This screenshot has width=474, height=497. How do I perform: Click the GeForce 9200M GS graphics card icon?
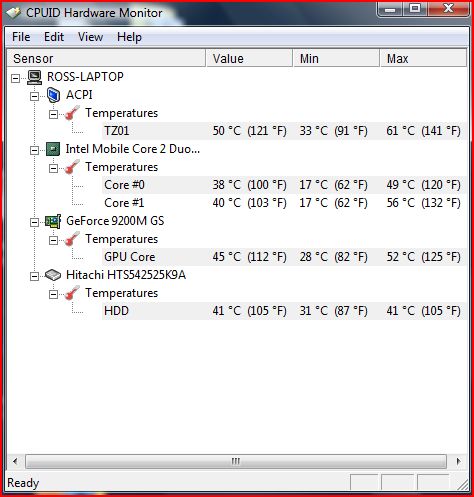53,221
